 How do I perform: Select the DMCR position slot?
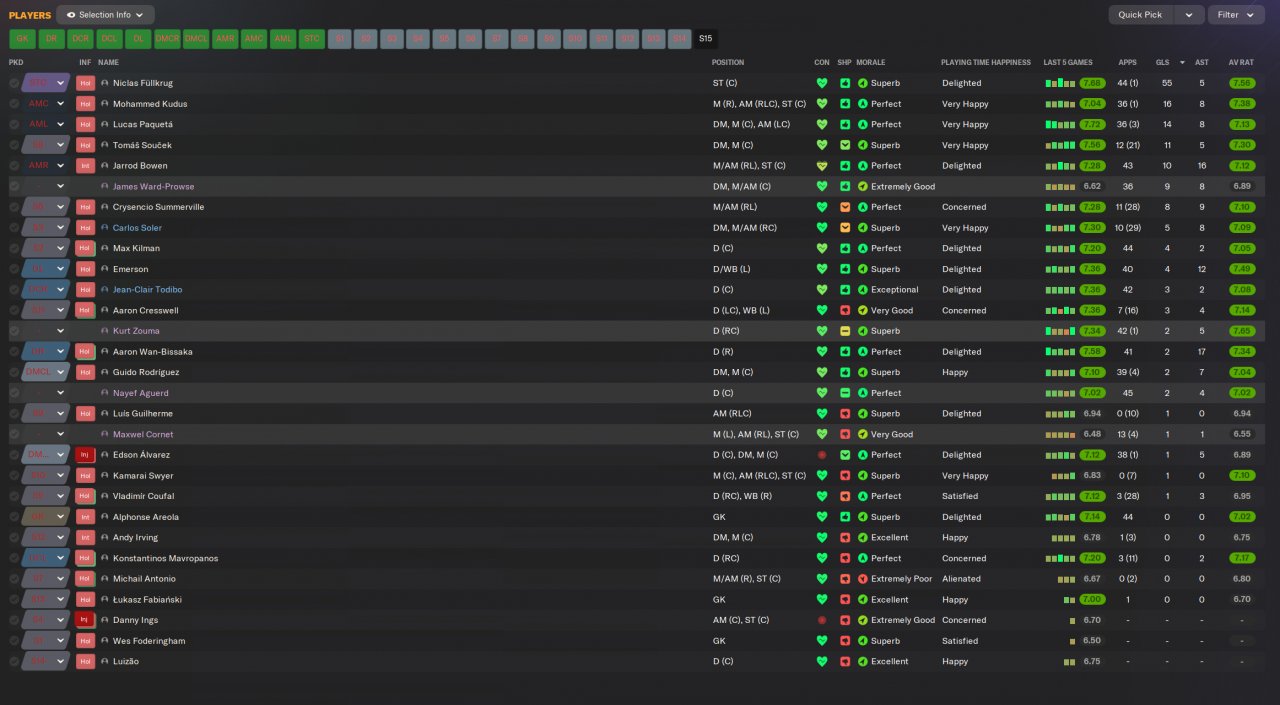click(x=167, y=39)
